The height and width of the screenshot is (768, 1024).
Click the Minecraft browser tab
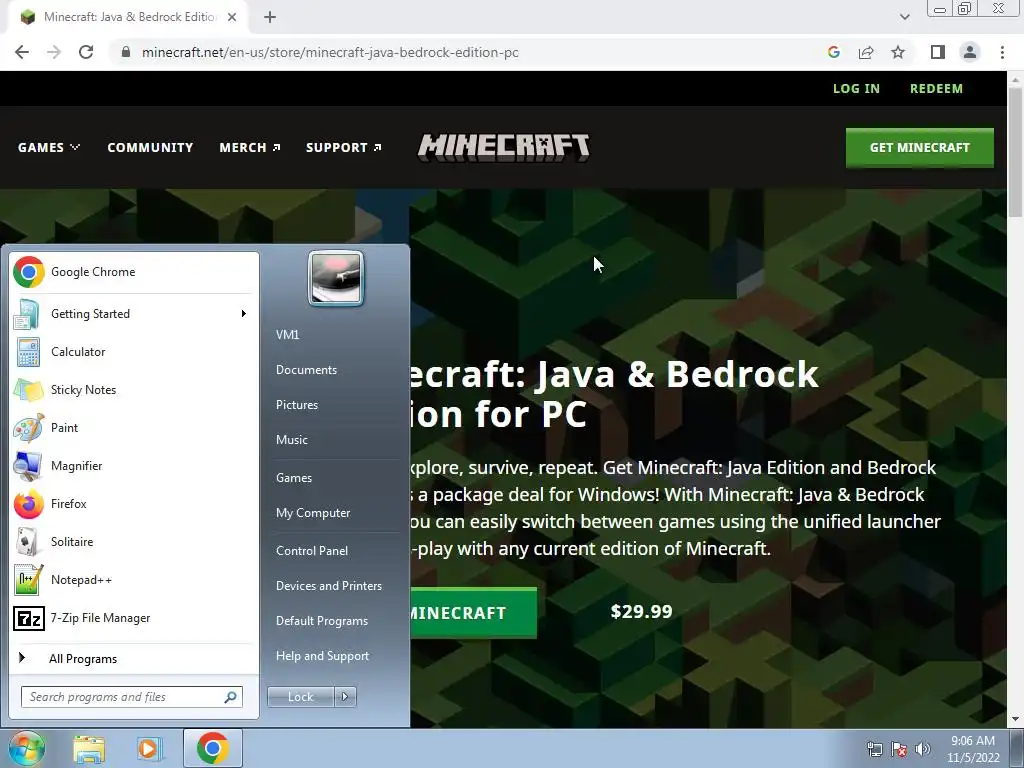click(128, 18)
